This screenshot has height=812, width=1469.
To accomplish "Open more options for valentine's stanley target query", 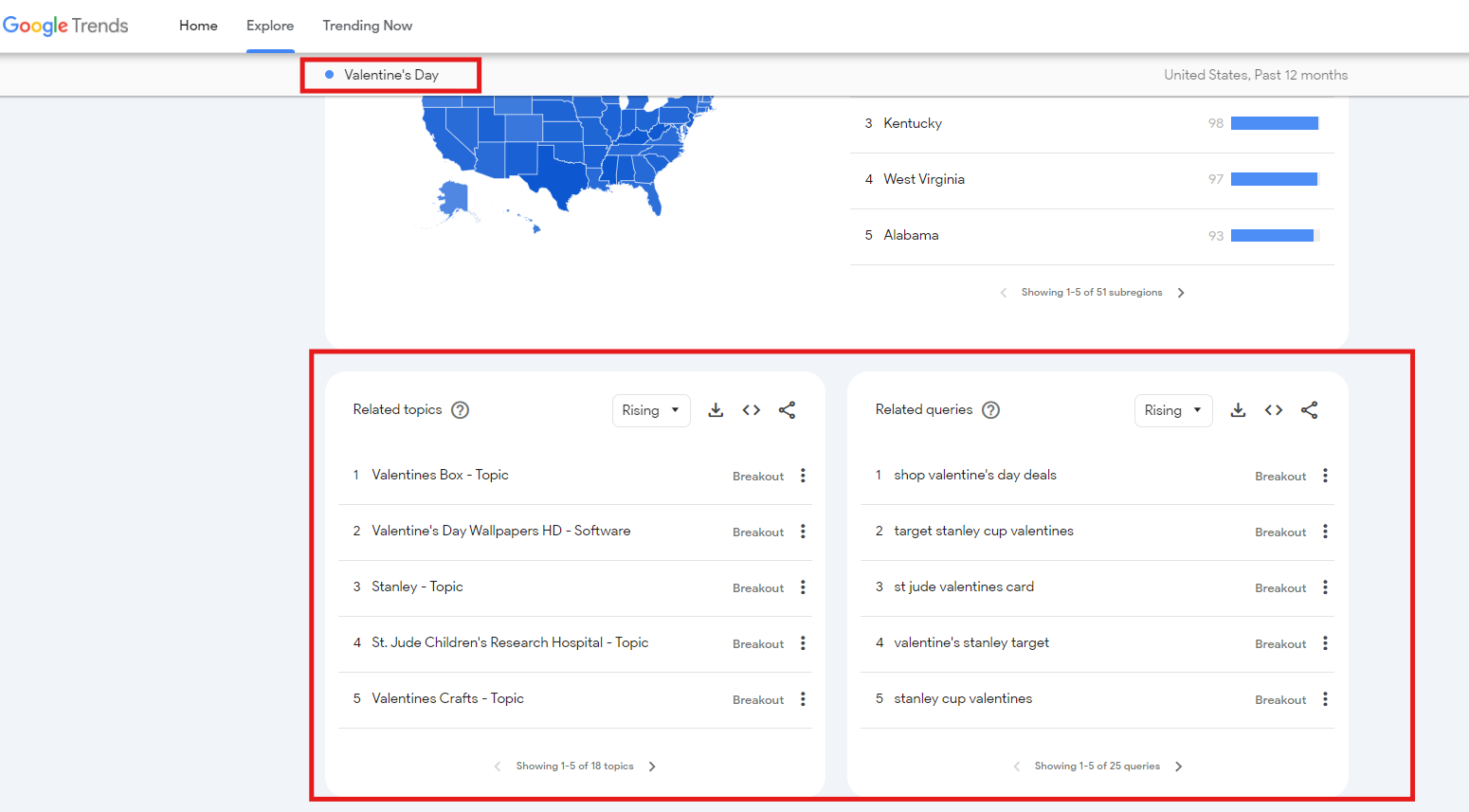I will 1325,643.
